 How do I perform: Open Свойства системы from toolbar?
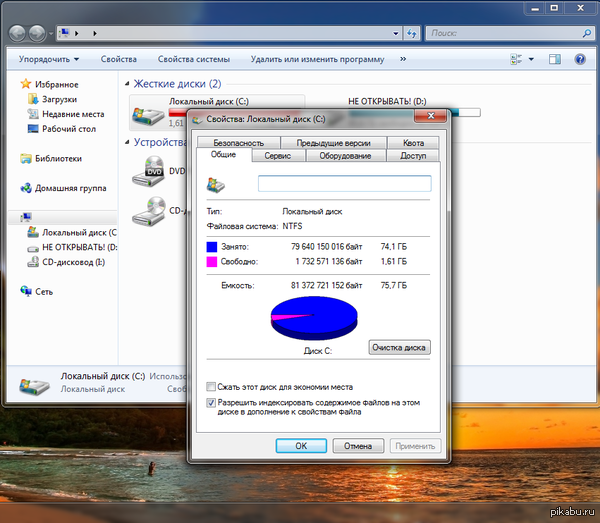(x=194, y=59)
